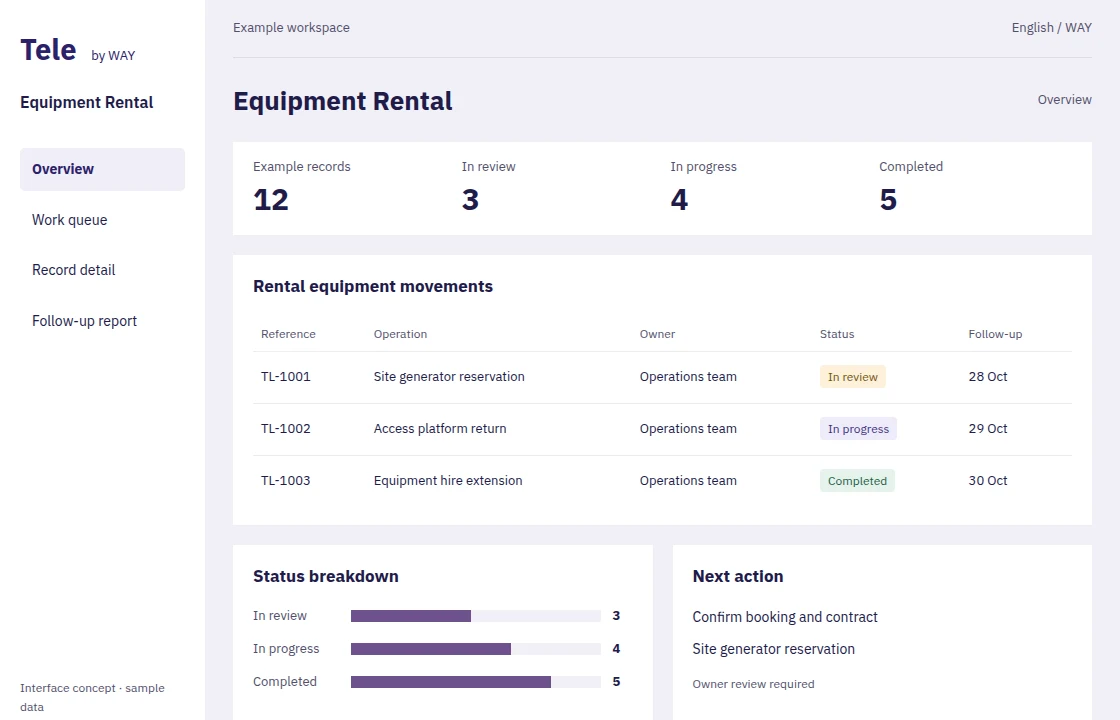Click Rental equipment movements heading
This screenshot has height=720, width=1120.
coord(373,286)
